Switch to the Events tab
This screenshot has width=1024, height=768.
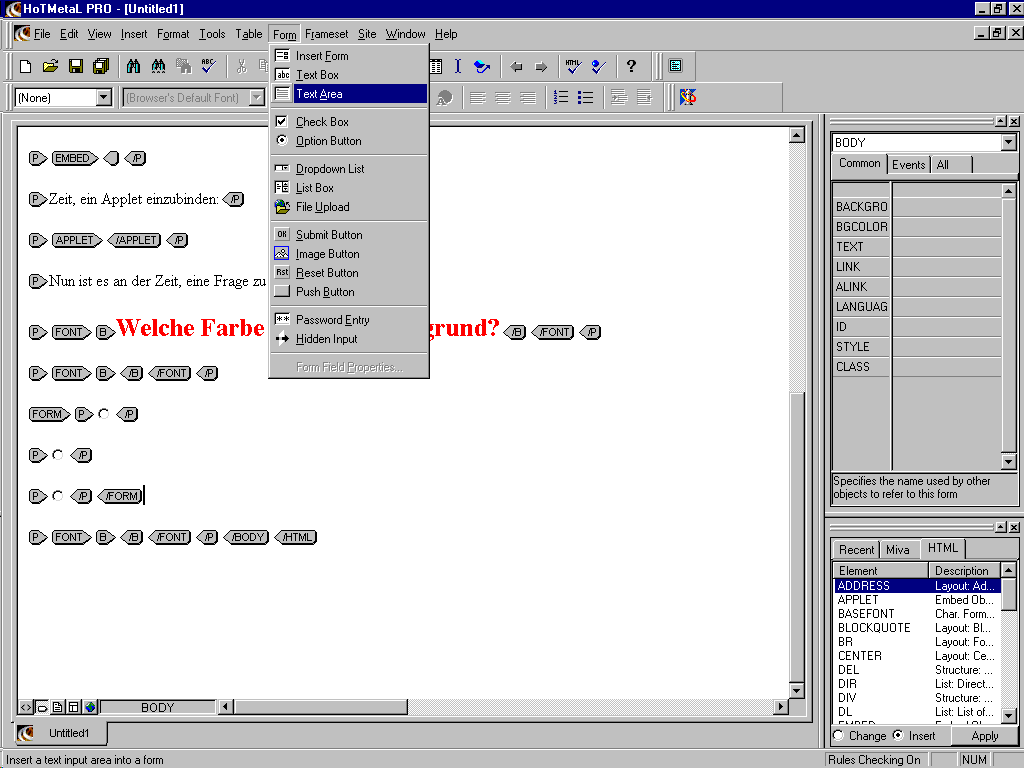(908, 165)
